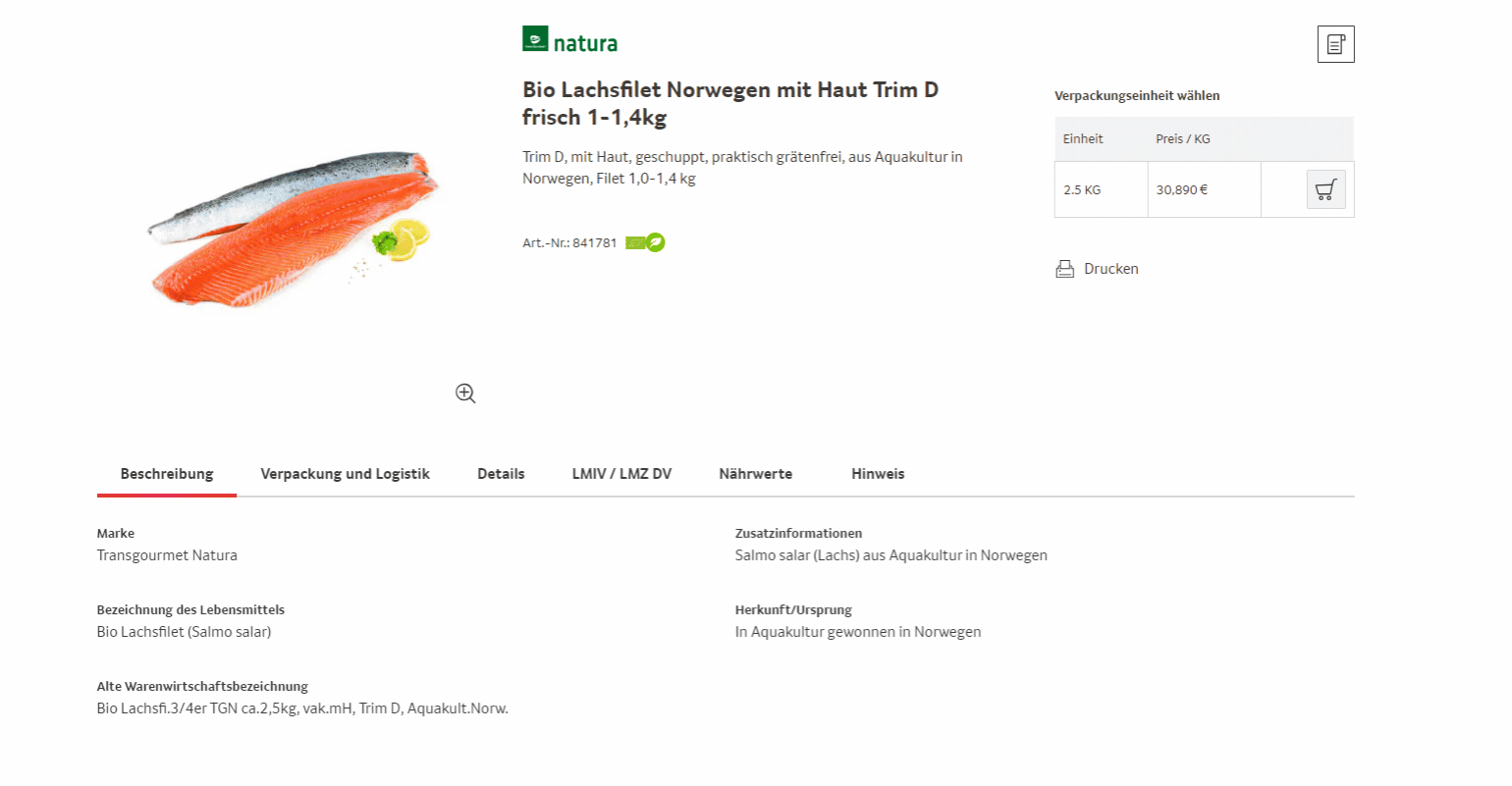Click the shopping cart icon for 2.5 KG
This screenshot has height=786, width=1512.
coord(1325,189)
